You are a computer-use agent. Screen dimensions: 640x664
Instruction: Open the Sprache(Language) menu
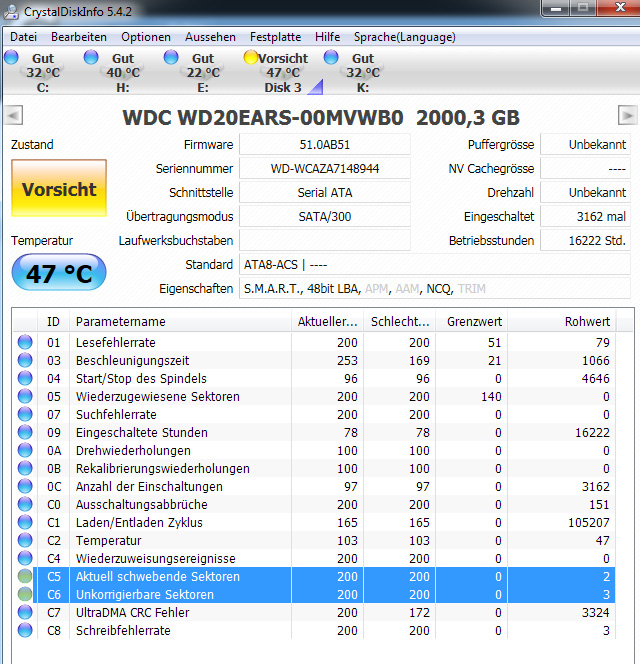point(405,37)
